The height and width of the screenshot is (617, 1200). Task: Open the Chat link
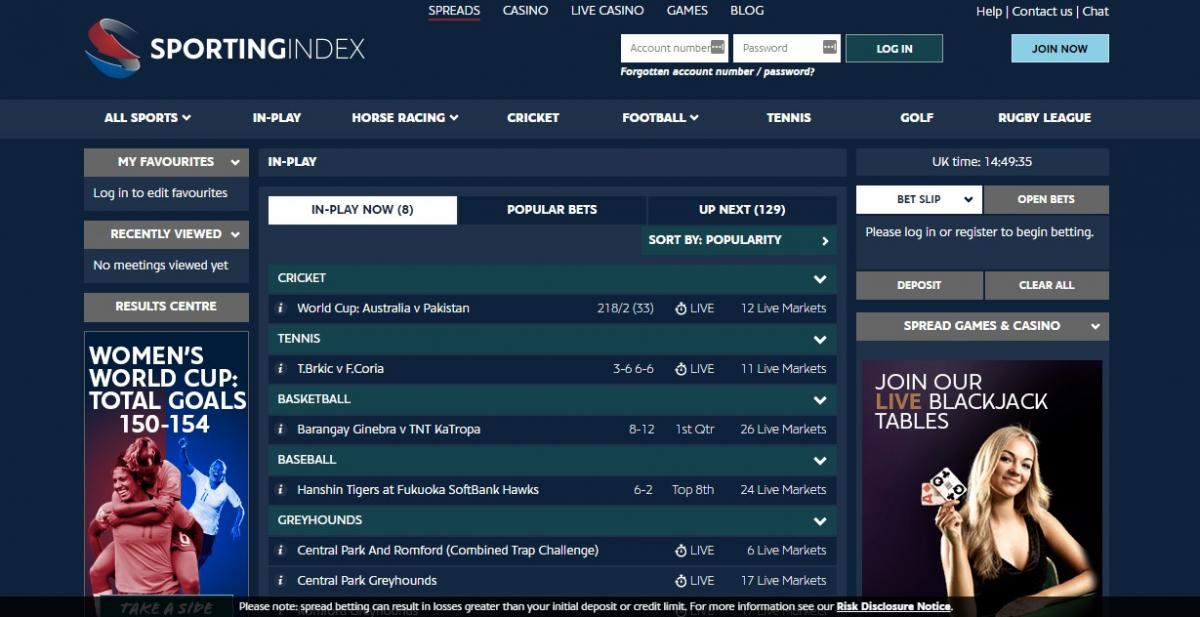(1096, 12)
